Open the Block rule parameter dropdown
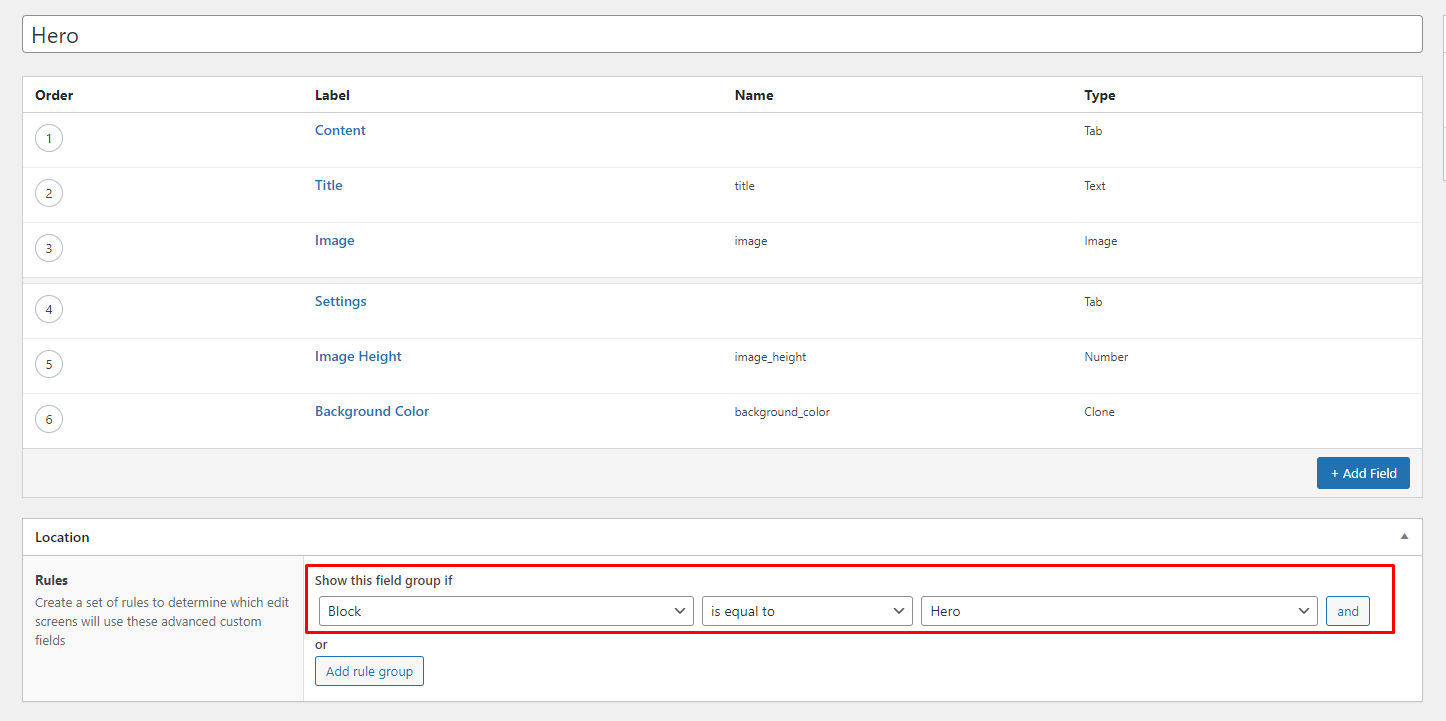 (x=505, y=611)
